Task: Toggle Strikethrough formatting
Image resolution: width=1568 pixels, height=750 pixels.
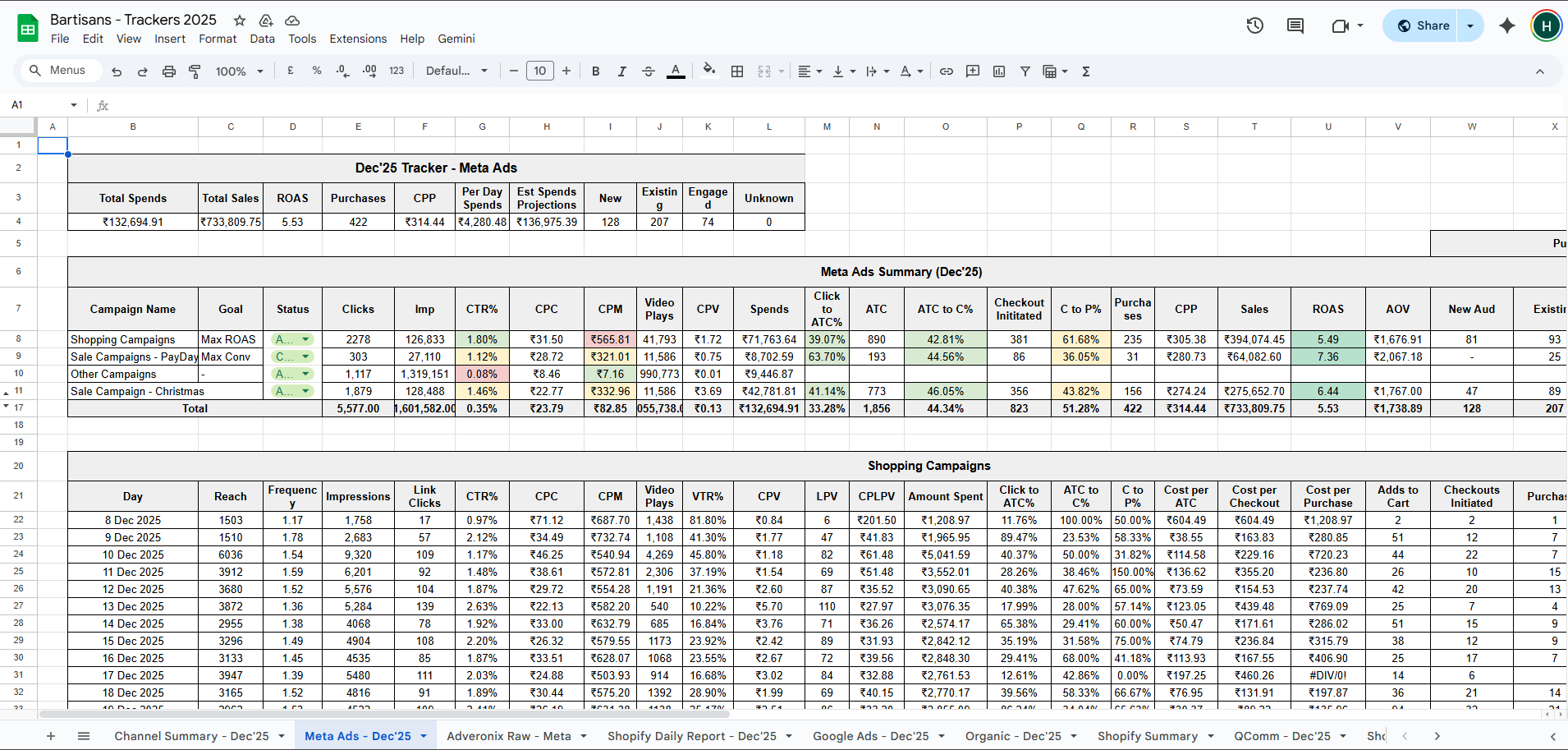Action: [648, 71]
